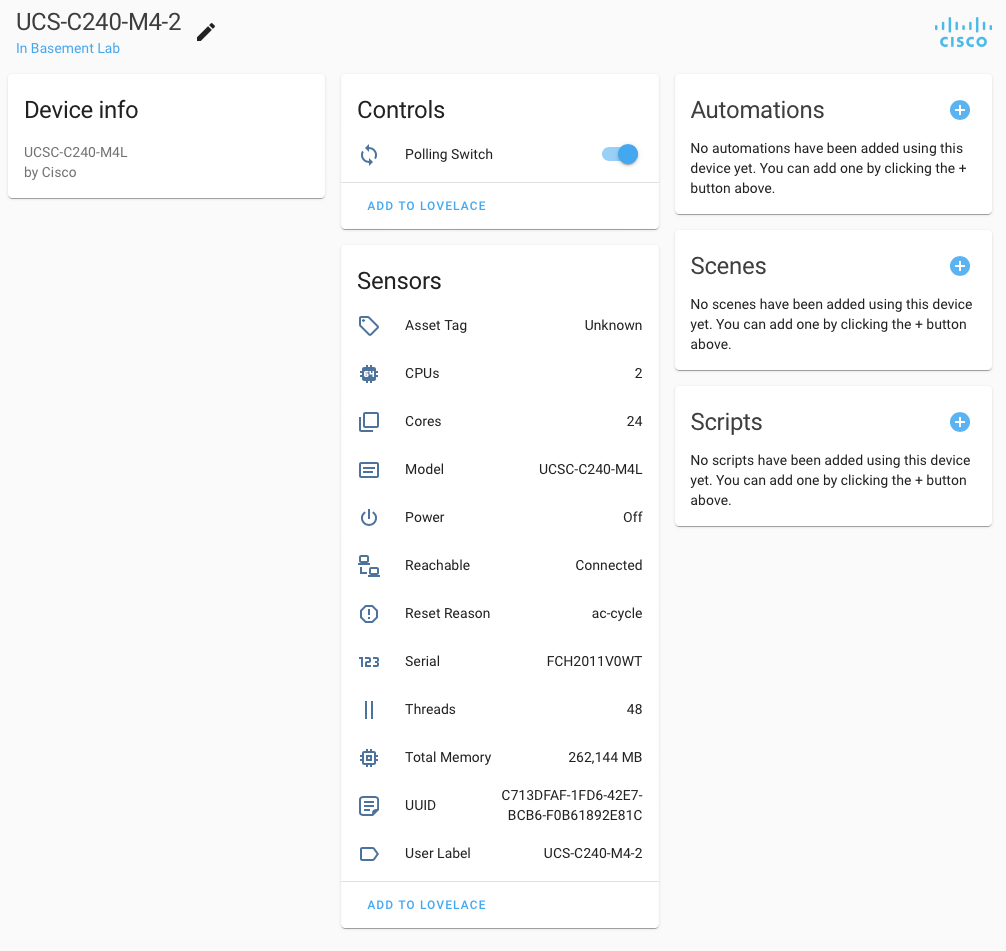Click Add to Lovelace under Controls

point(427,206)
